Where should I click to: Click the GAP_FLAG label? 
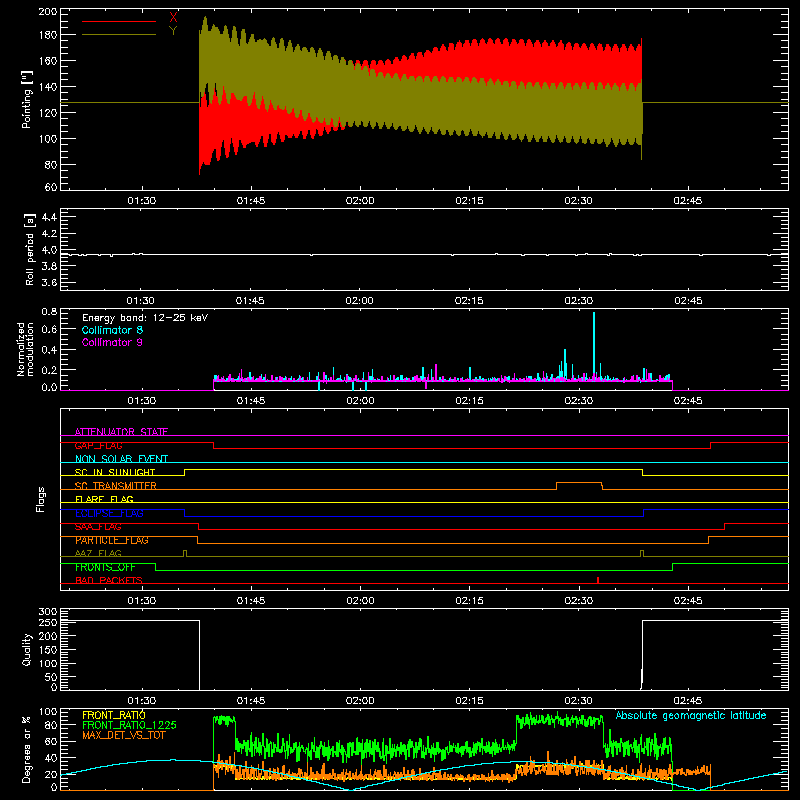pyautogui.click(x=98, y=445)
